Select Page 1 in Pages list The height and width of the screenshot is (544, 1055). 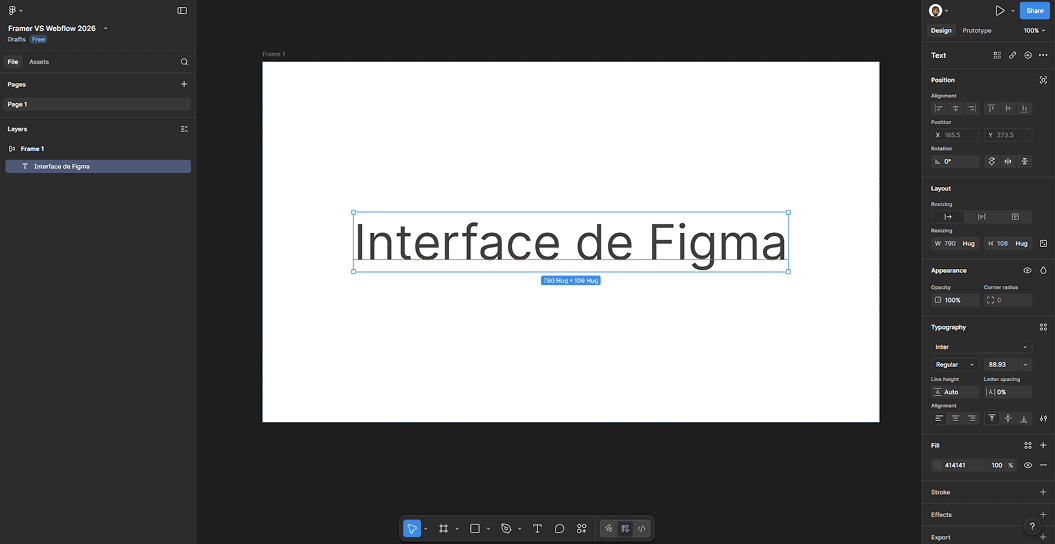pyautogui.click(x=98, y=104)
